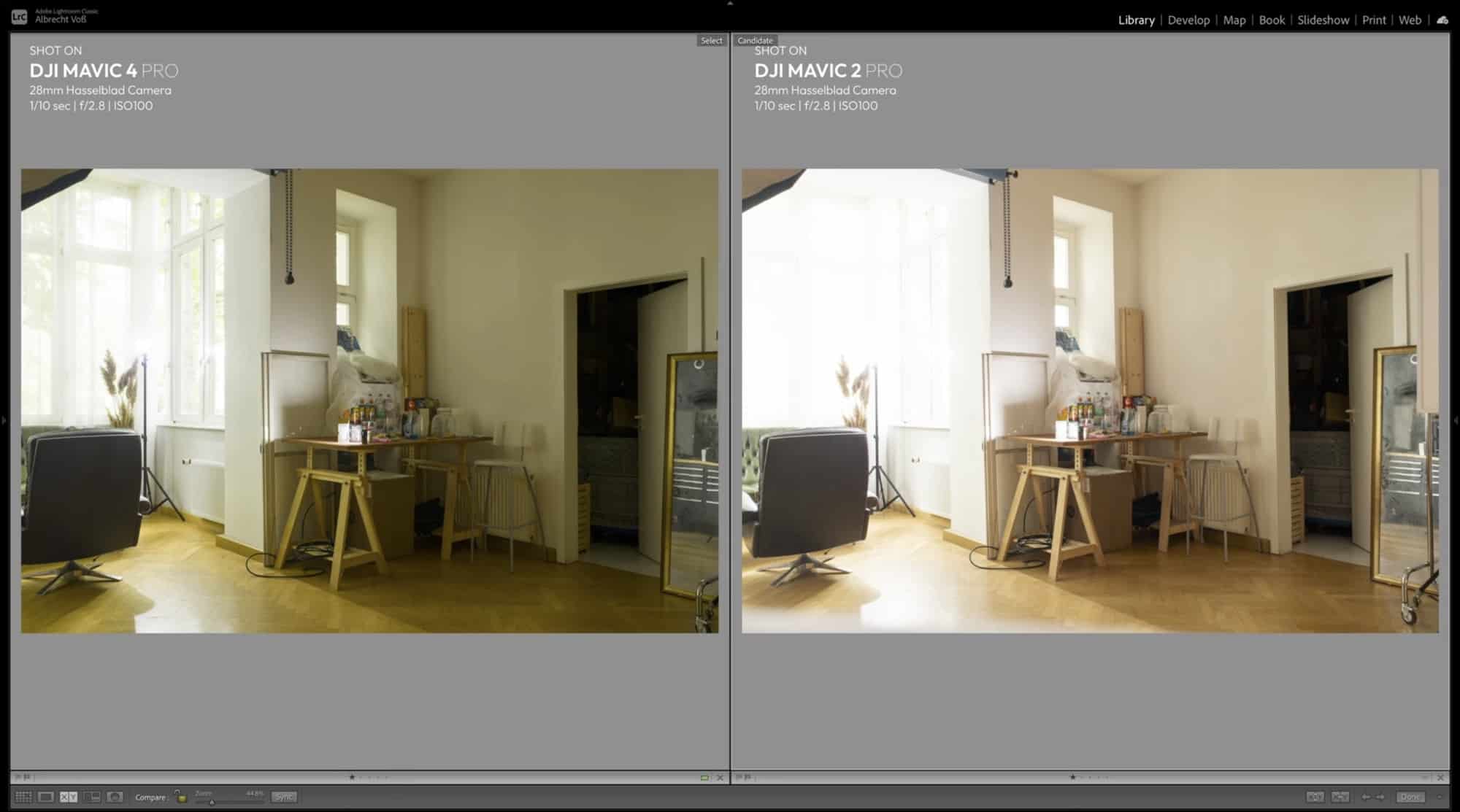Open the Web module
This screenshot has height=812, width=1460.
point(1410,20)
